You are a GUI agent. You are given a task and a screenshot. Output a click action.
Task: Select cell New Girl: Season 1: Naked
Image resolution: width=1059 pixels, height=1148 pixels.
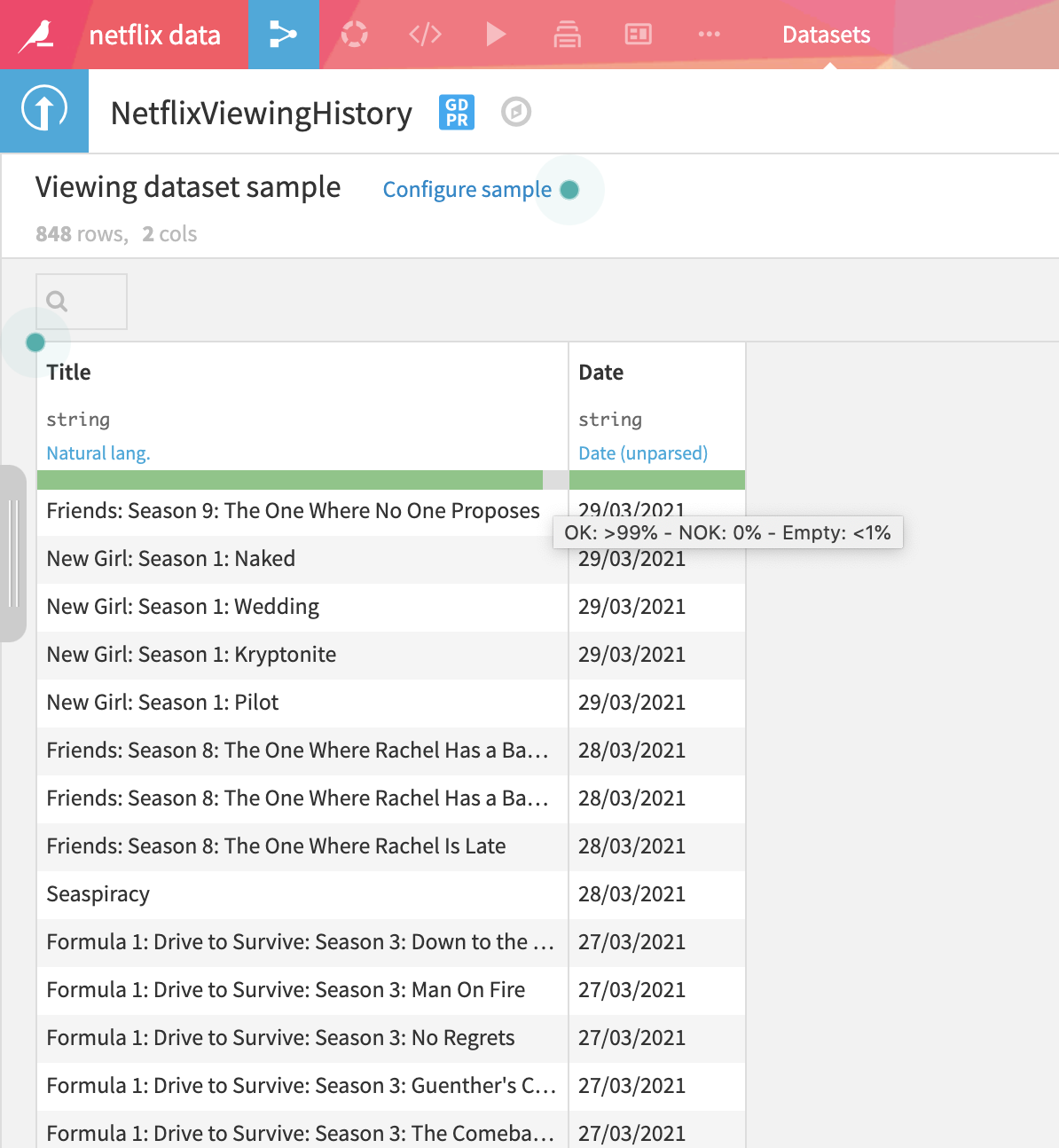(302, 559)
